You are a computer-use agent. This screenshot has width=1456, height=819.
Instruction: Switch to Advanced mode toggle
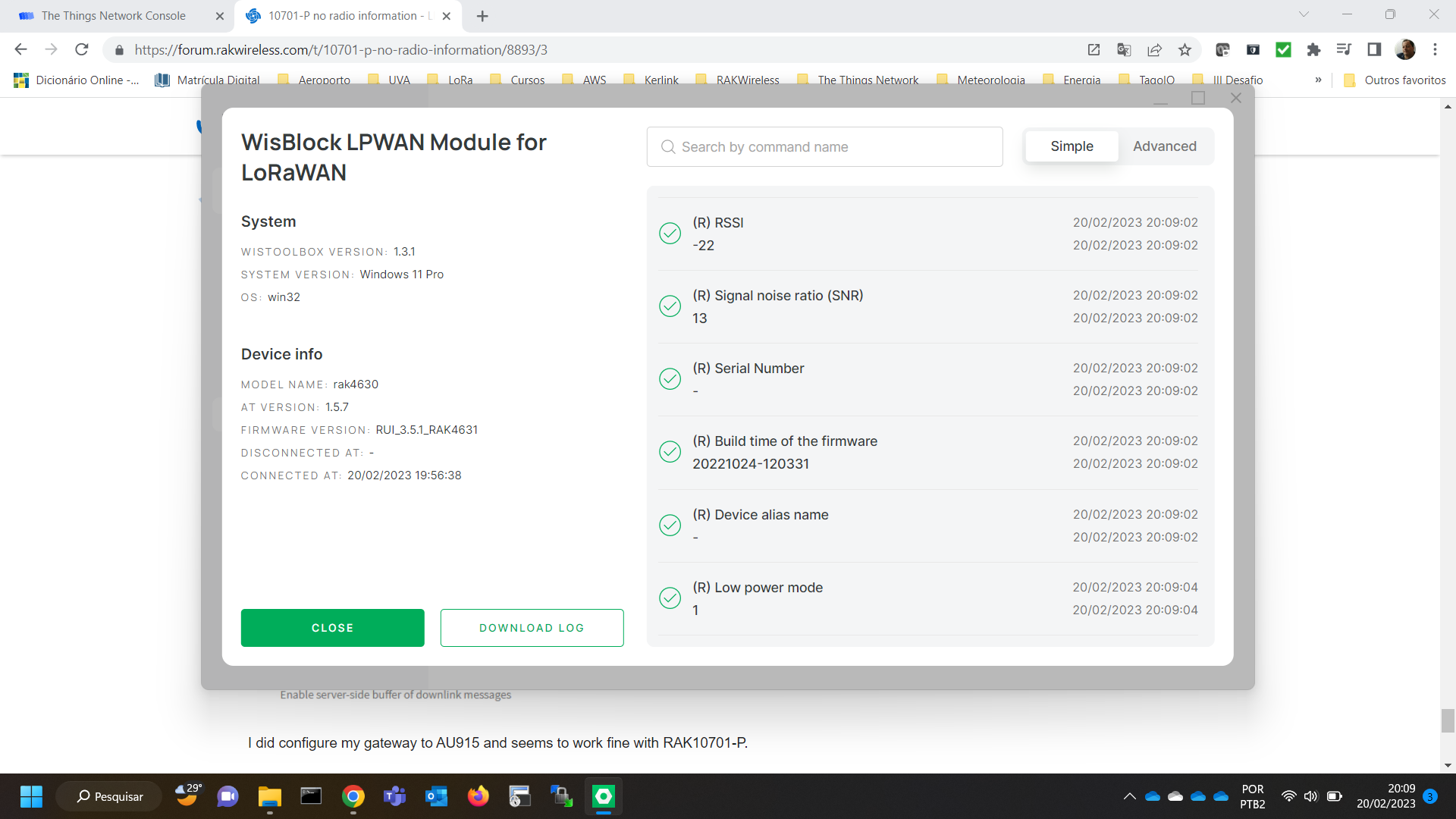[x=1164, y=146]
